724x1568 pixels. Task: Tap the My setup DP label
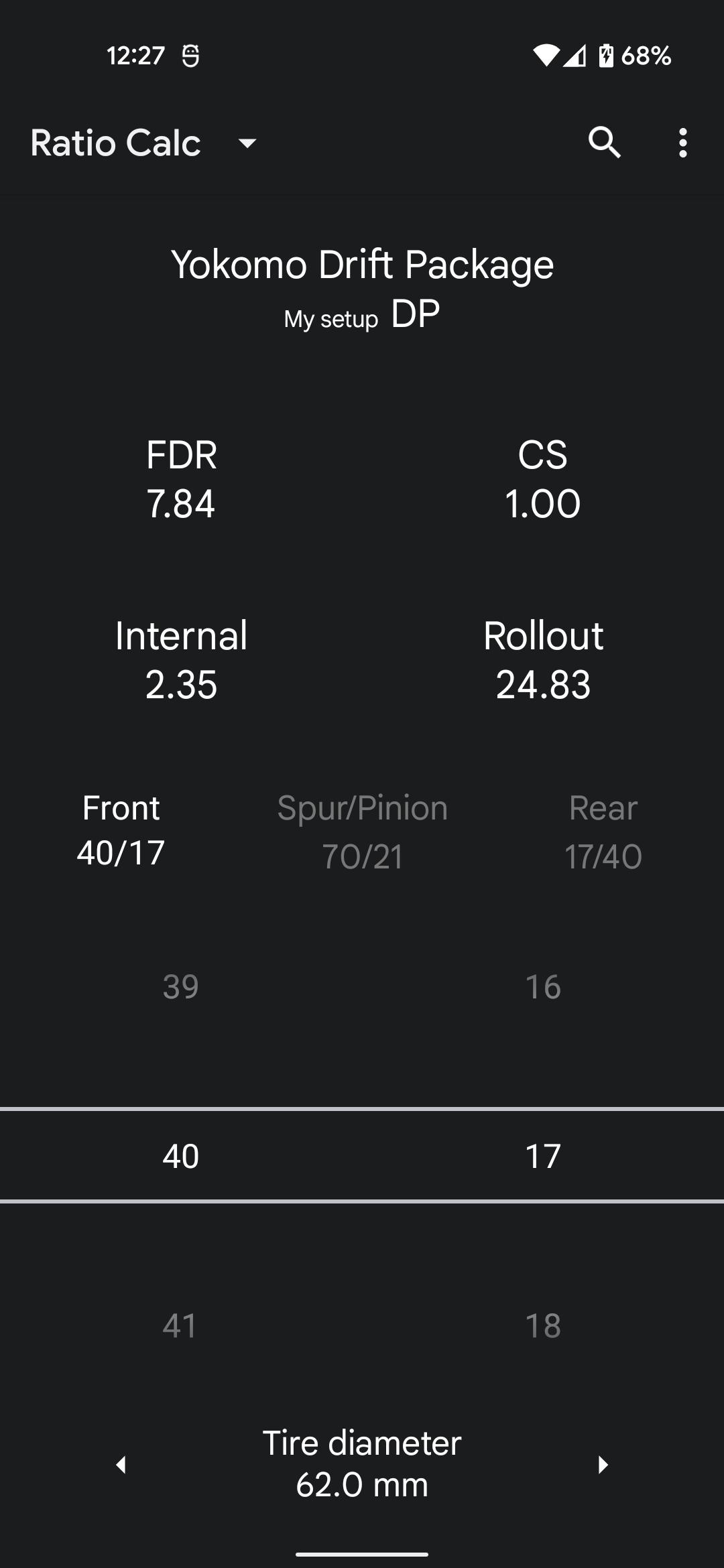coord(362,315)
